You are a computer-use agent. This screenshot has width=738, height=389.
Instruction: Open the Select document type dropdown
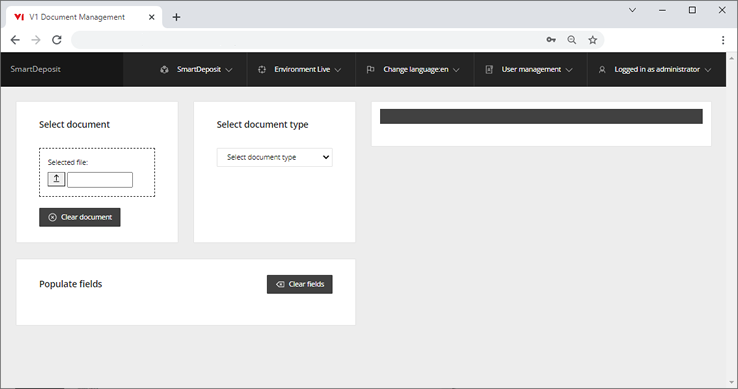pyautogui.click(x=274, y=157)
